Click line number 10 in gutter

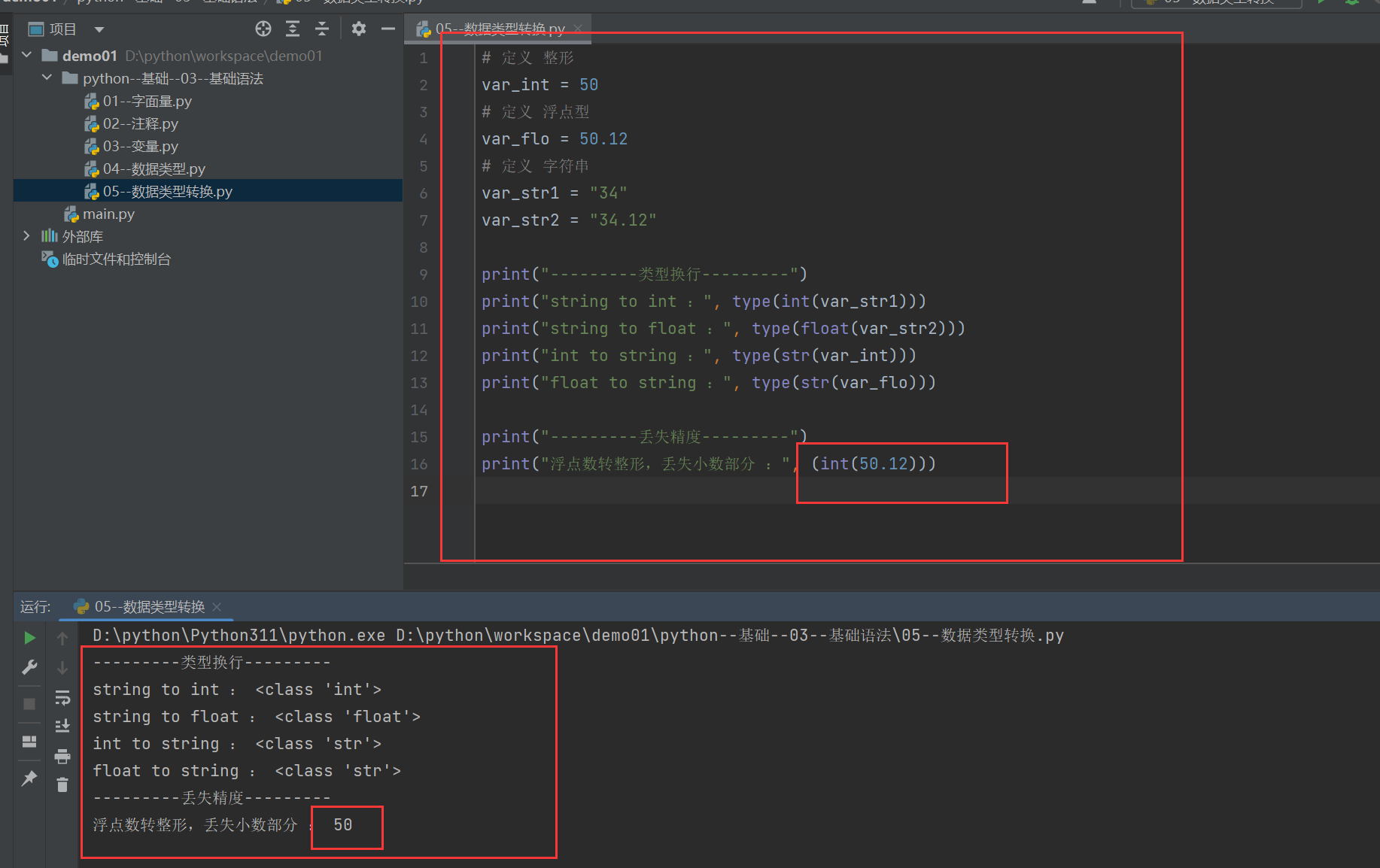tap(419, 302)
